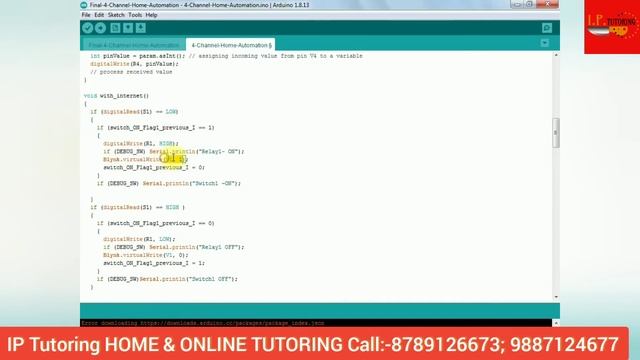
Task: Open the Sketch menu
Action: [x=116, y=15]
